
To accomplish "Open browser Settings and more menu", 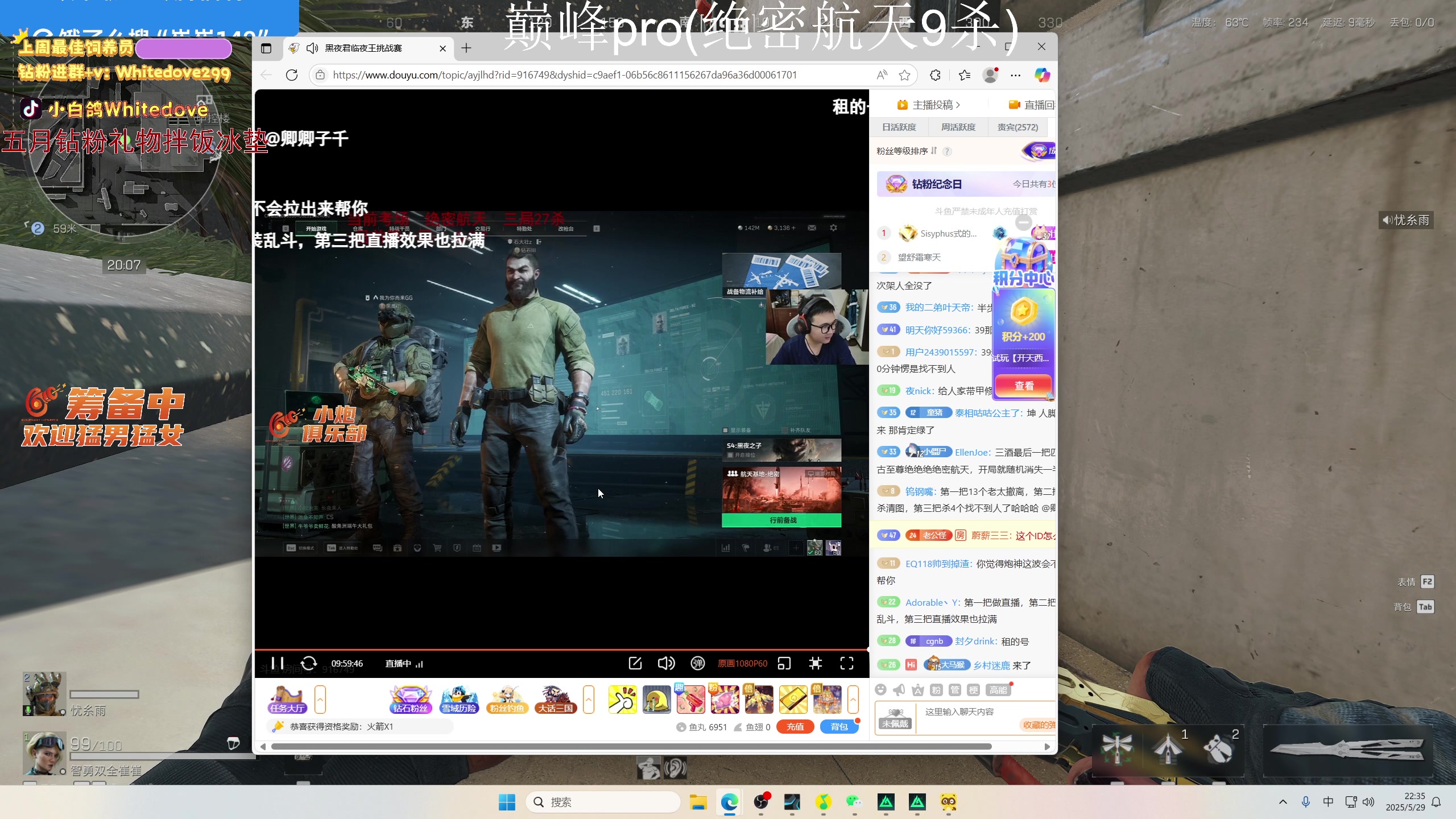I will (1016, 75).
